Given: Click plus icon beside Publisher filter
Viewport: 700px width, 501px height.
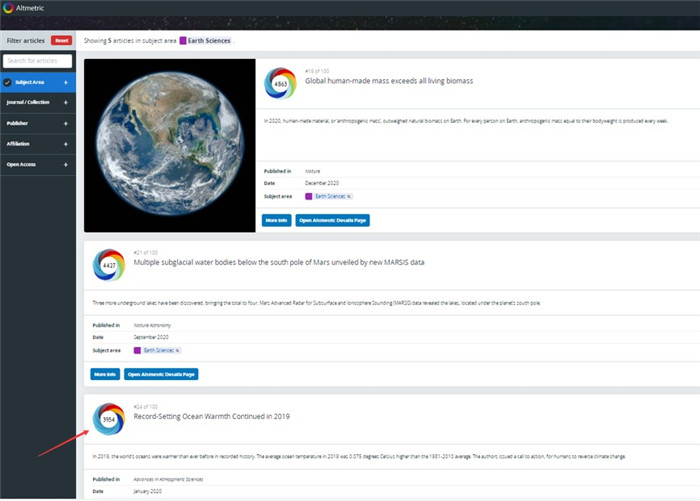Looking at the screenshot, I should click(66, 123).
